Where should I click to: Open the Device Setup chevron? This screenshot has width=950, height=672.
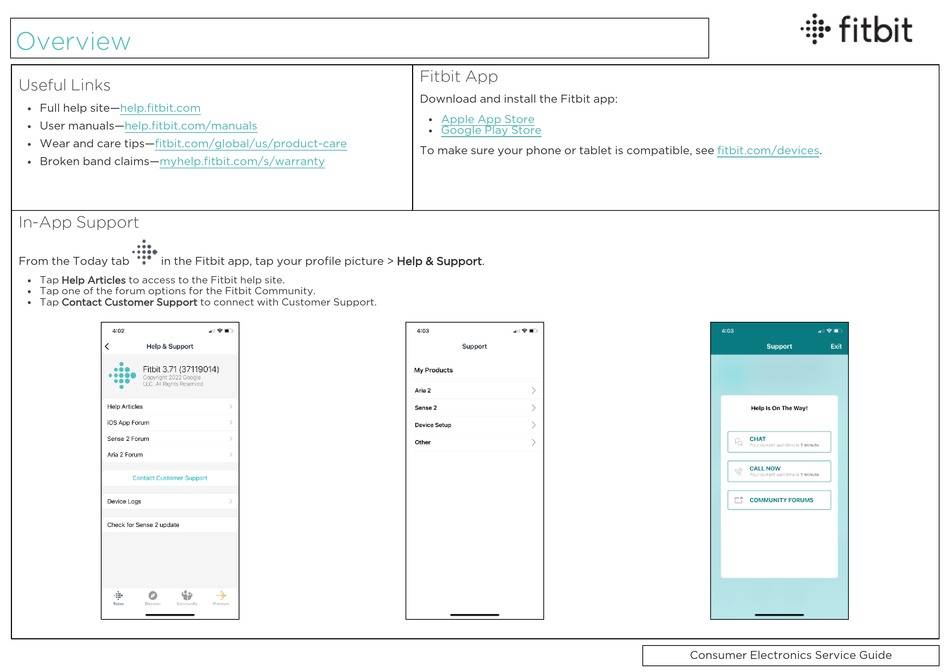coord(533,425)
